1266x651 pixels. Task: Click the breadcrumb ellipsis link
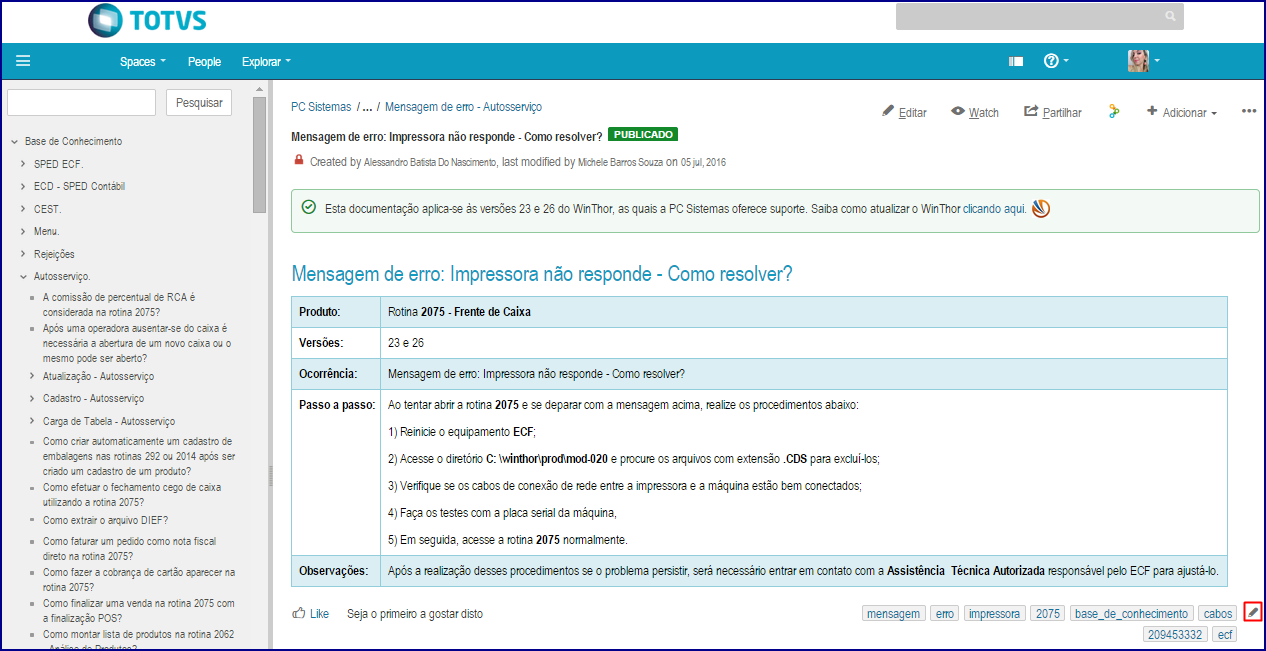[x=367, y=106]
